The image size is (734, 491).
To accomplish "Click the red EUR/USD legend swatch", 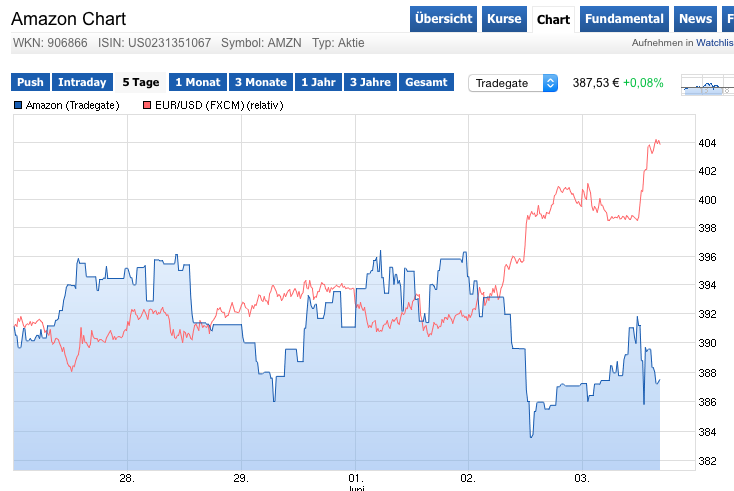I will coord(147,105).
